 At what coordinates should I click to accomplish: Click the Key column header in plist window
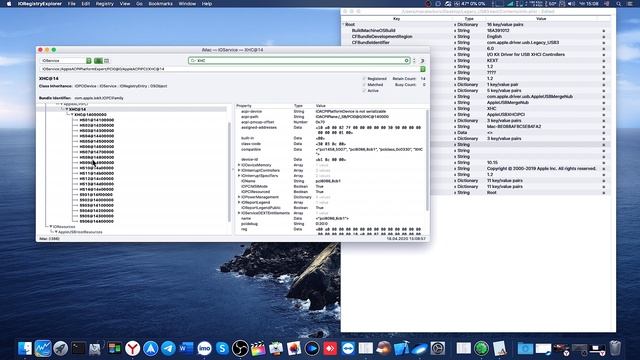click(396, 19)
